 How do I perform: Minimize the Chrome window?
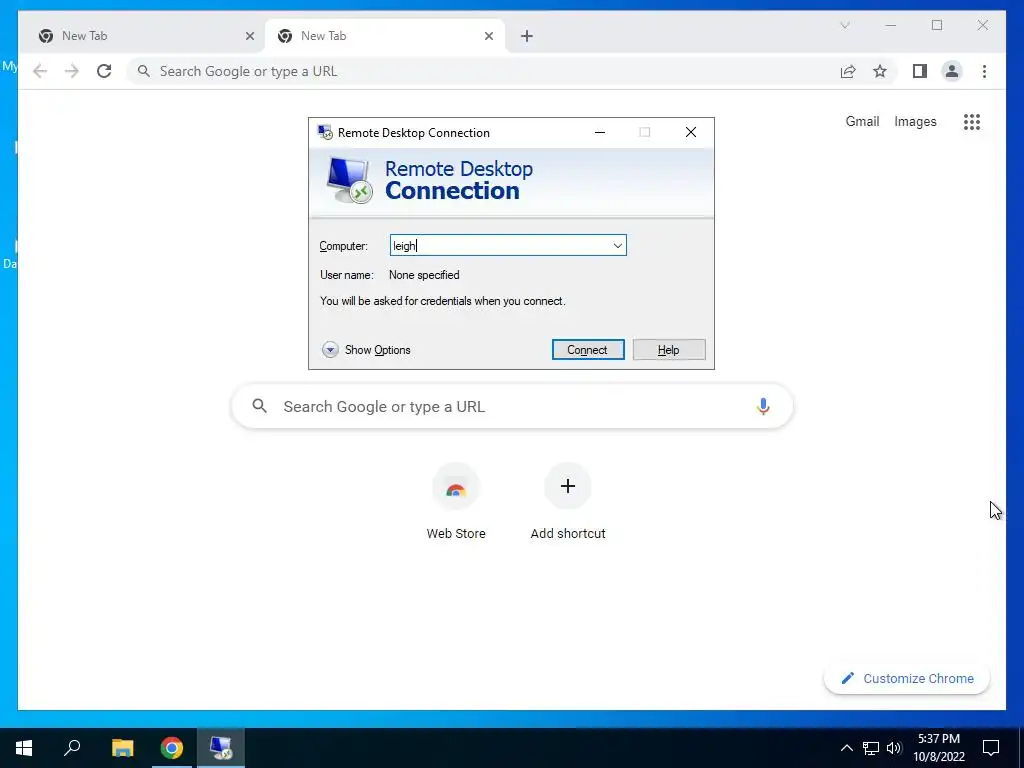click(890, 25)
